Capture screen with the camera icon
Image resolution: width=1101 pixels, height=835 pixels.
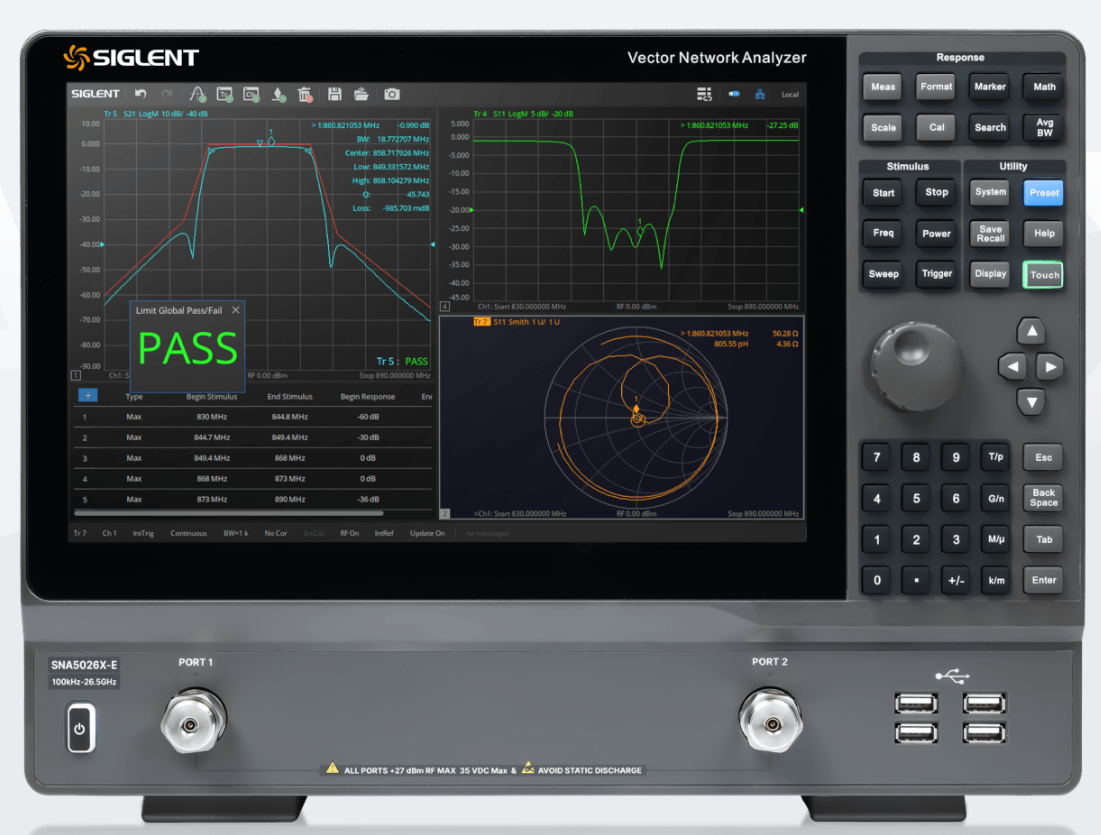(392, 94)
